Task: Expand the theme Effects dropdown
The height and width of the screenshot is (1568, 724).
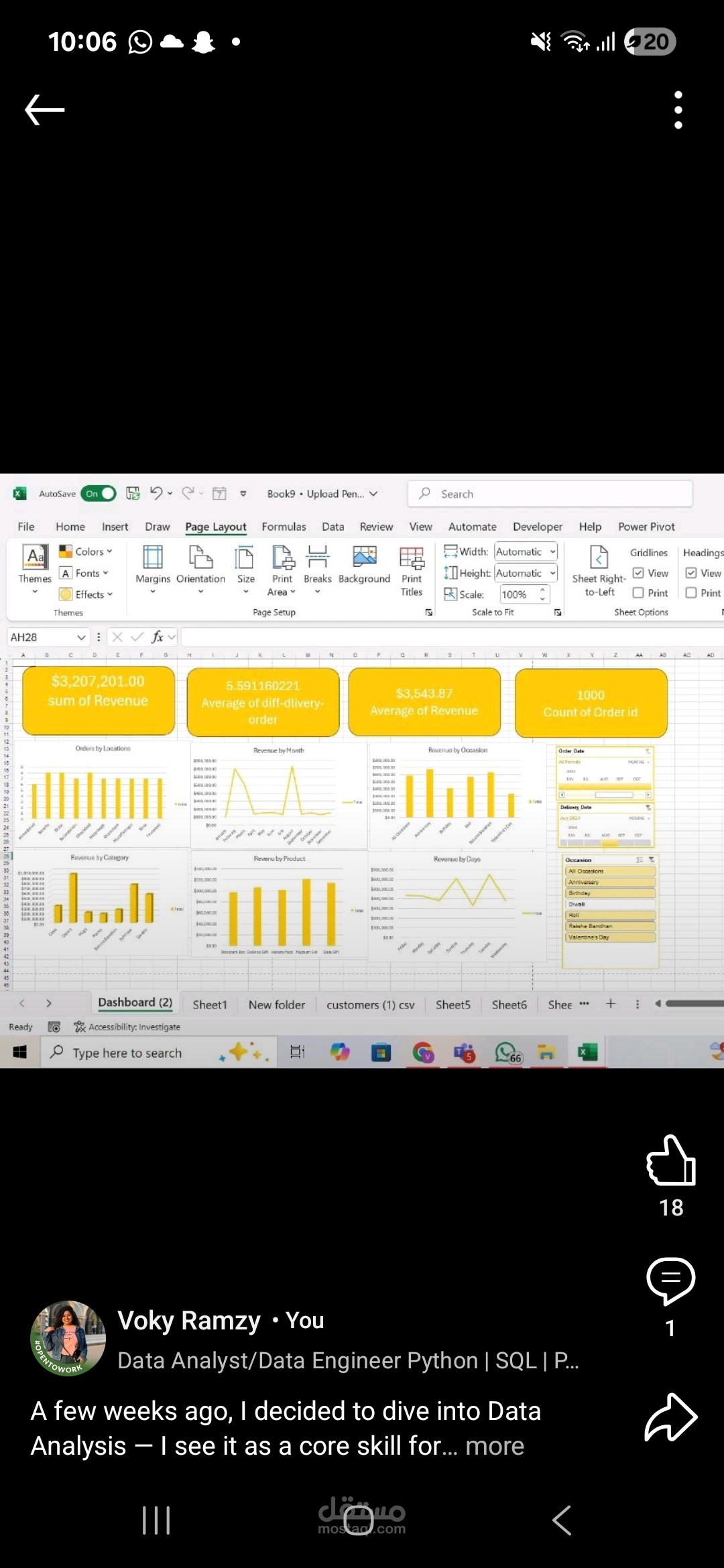Action: (85, 594)
